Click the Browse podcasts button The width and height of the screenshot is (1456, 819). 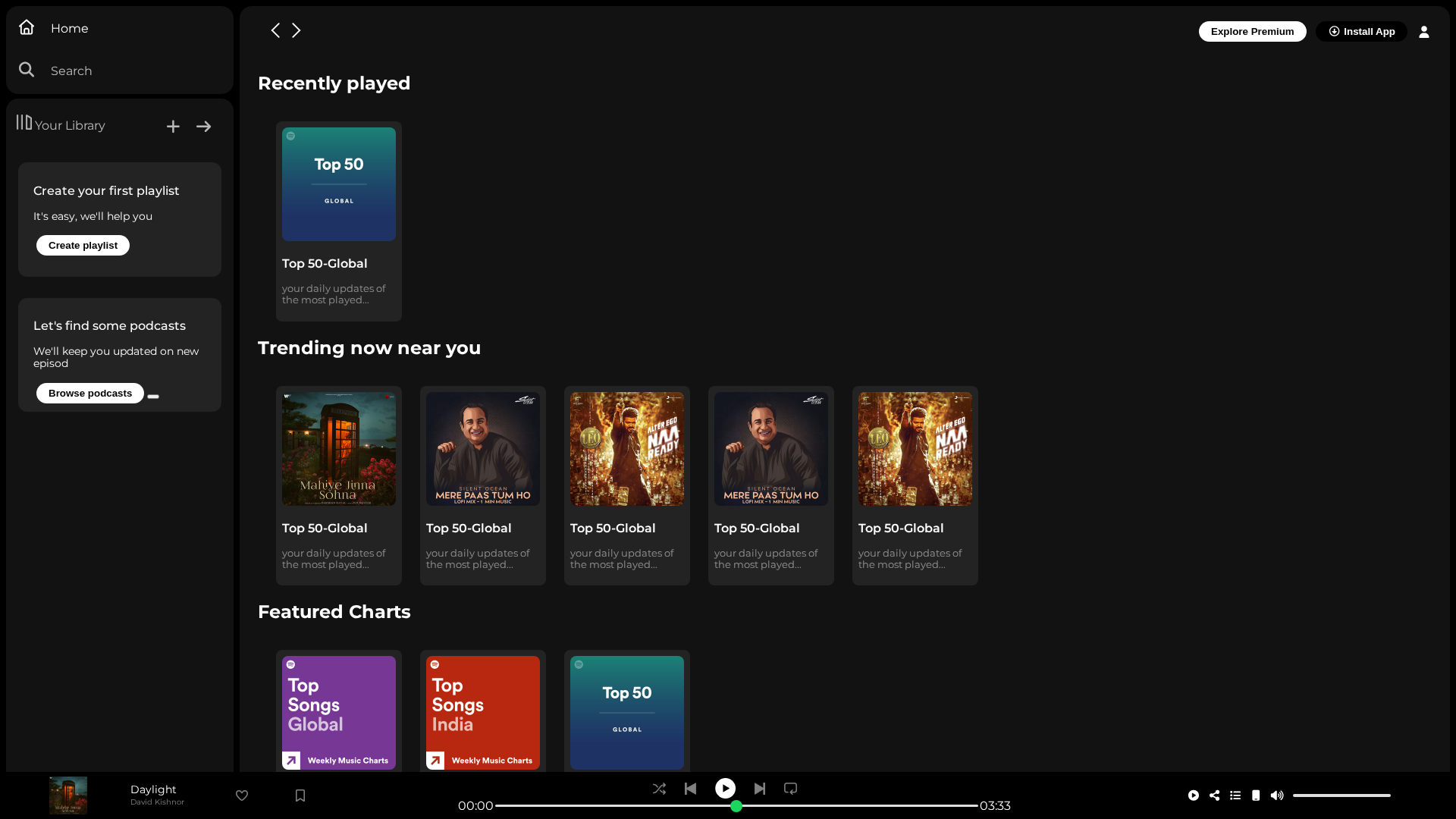(90, 393)
